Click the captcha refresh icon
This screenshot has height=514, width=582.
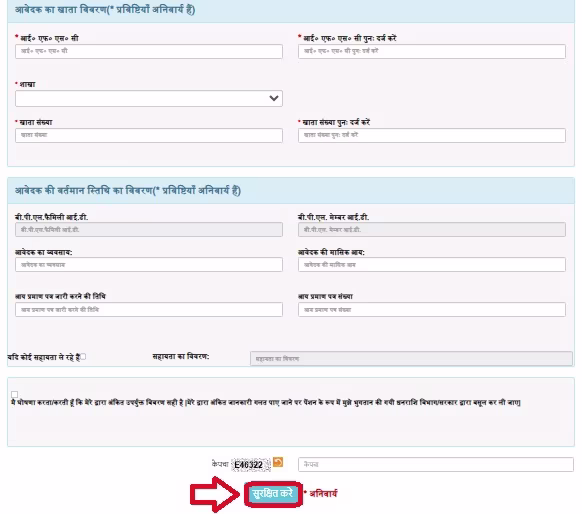278,462
